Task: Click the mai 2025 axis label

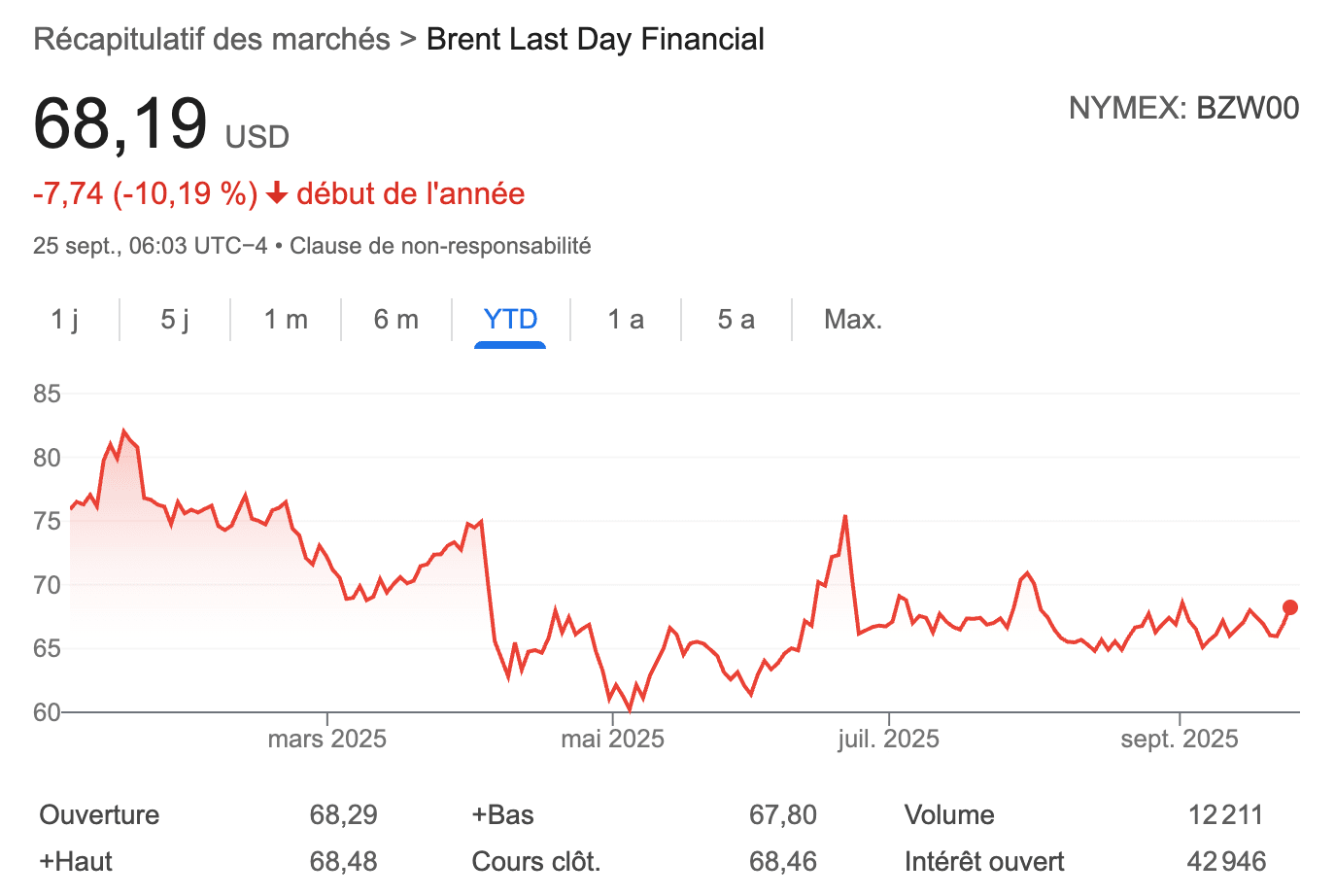Action: coord(612,740)
